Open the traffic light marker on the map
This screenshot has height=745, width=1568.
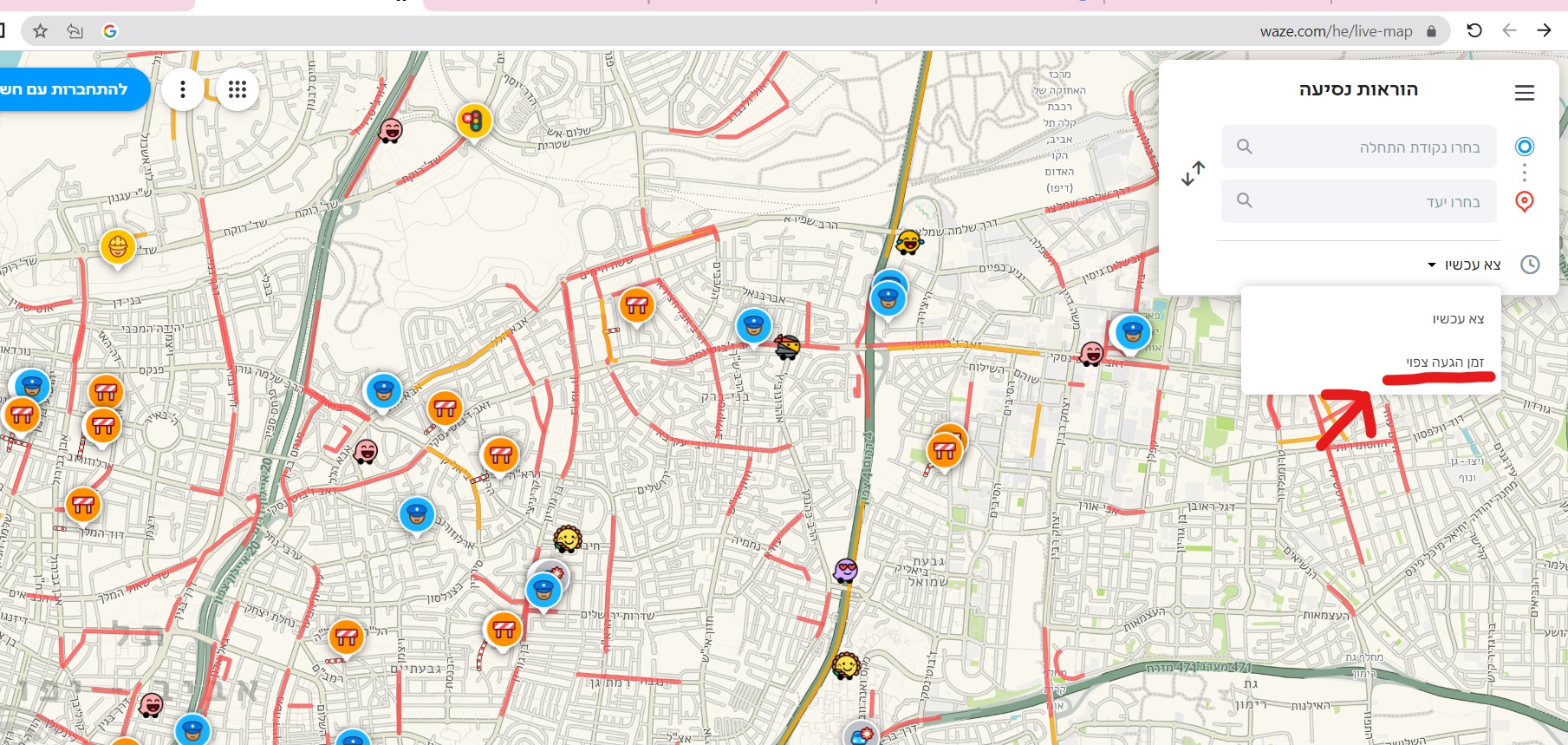pyautogui.click(x=474, y=121)
